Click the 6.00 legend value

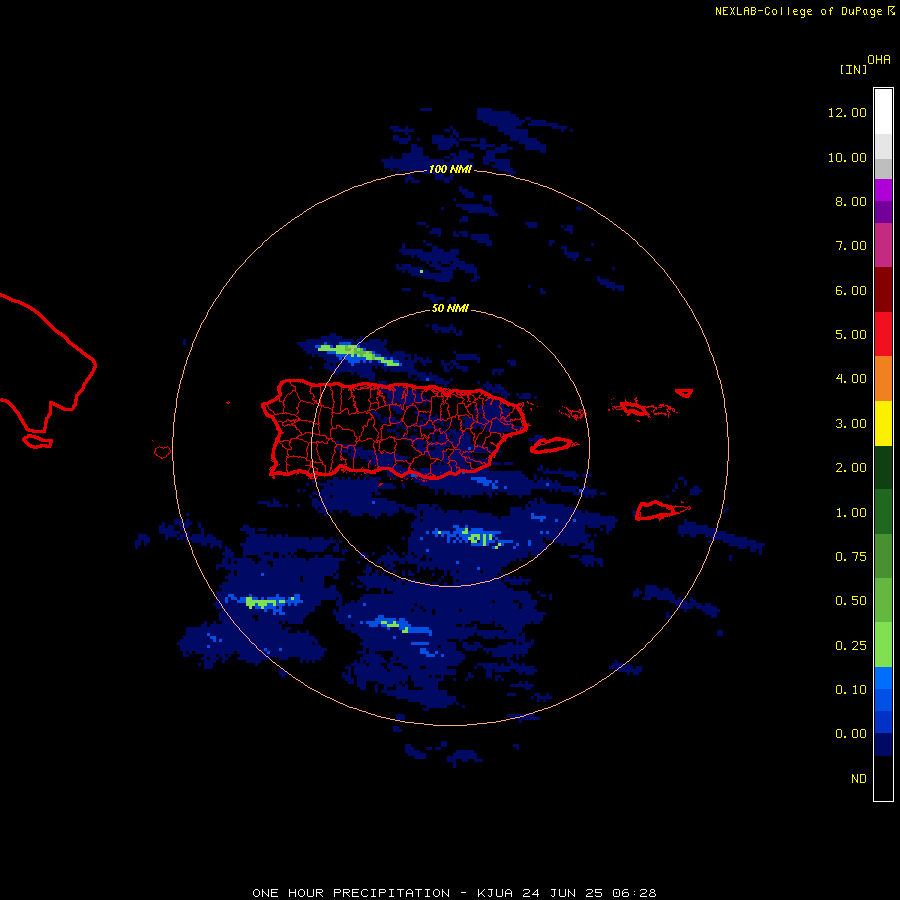(851, 290)
